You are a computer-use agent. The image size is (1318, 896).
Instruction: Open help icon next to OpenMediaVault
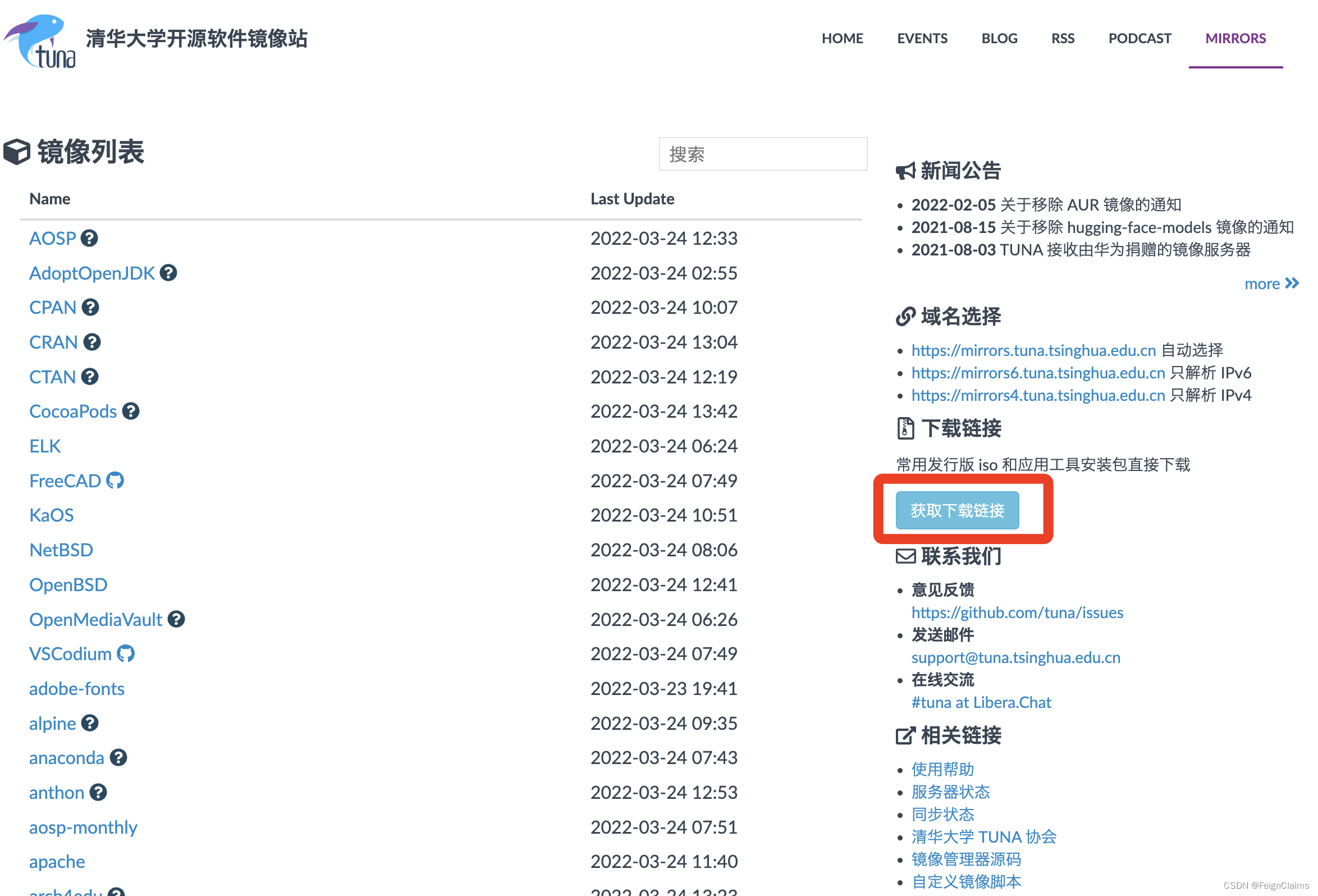(176, 619)
